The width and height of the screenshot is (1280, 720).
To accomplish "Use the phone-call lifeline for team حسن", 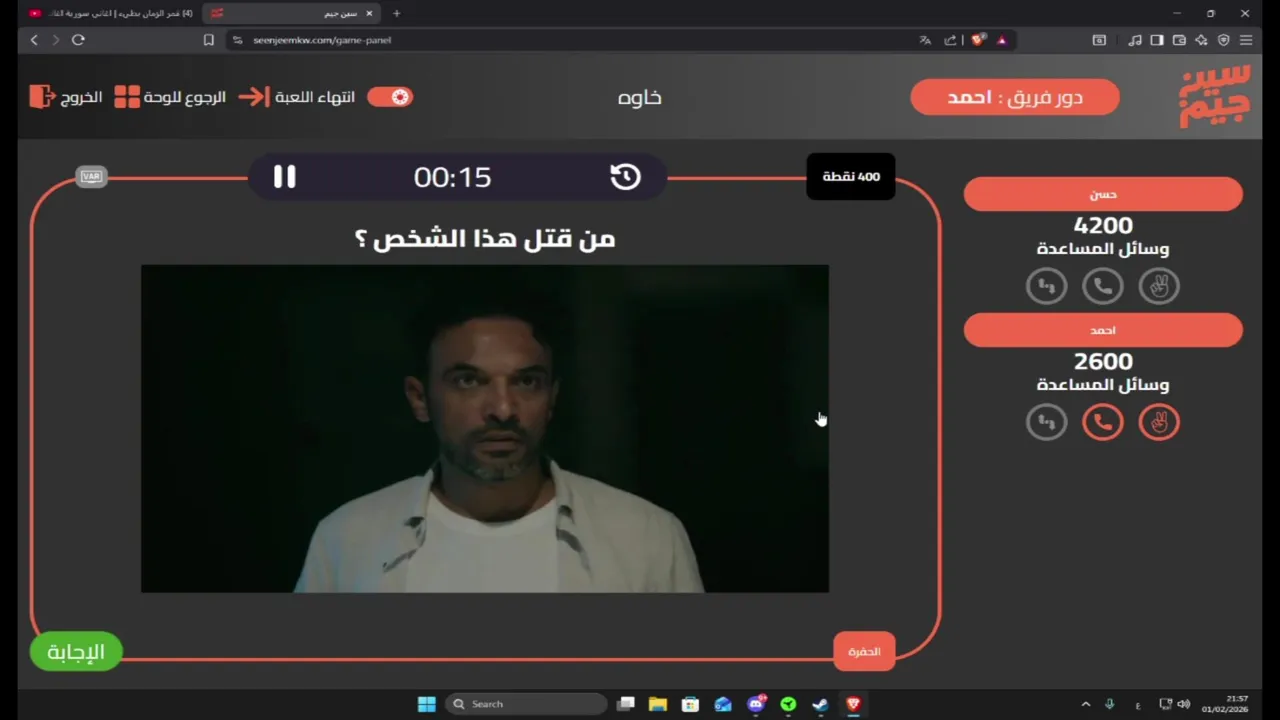I will point(1103,286).
